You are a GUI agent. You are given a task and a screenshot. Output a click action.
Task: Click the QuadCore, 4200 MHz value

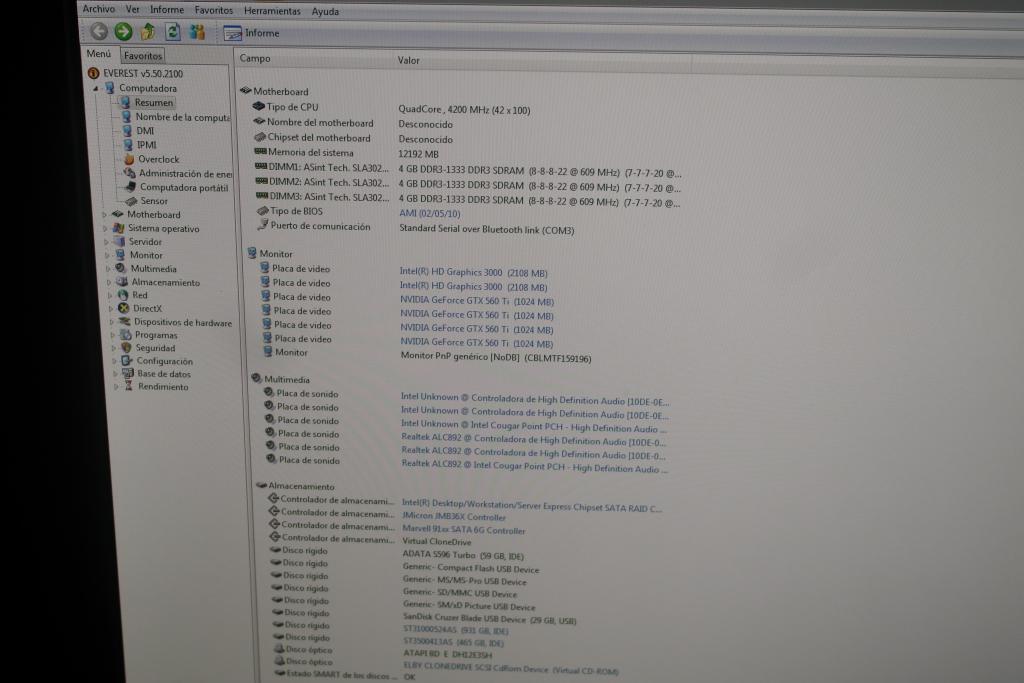464,110
